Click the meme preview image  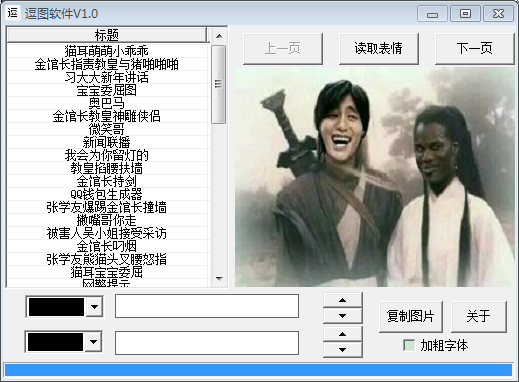375,177
